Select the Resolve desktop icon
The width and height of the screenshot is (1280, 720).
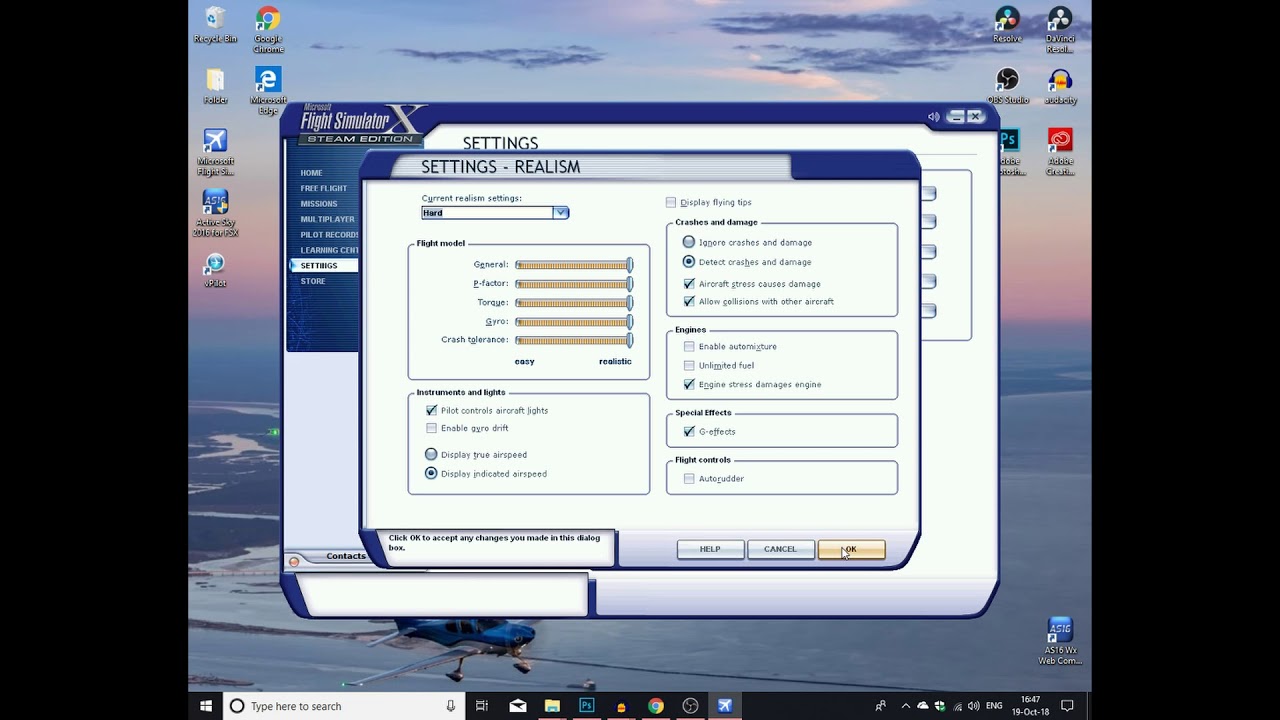(1007, 25)
